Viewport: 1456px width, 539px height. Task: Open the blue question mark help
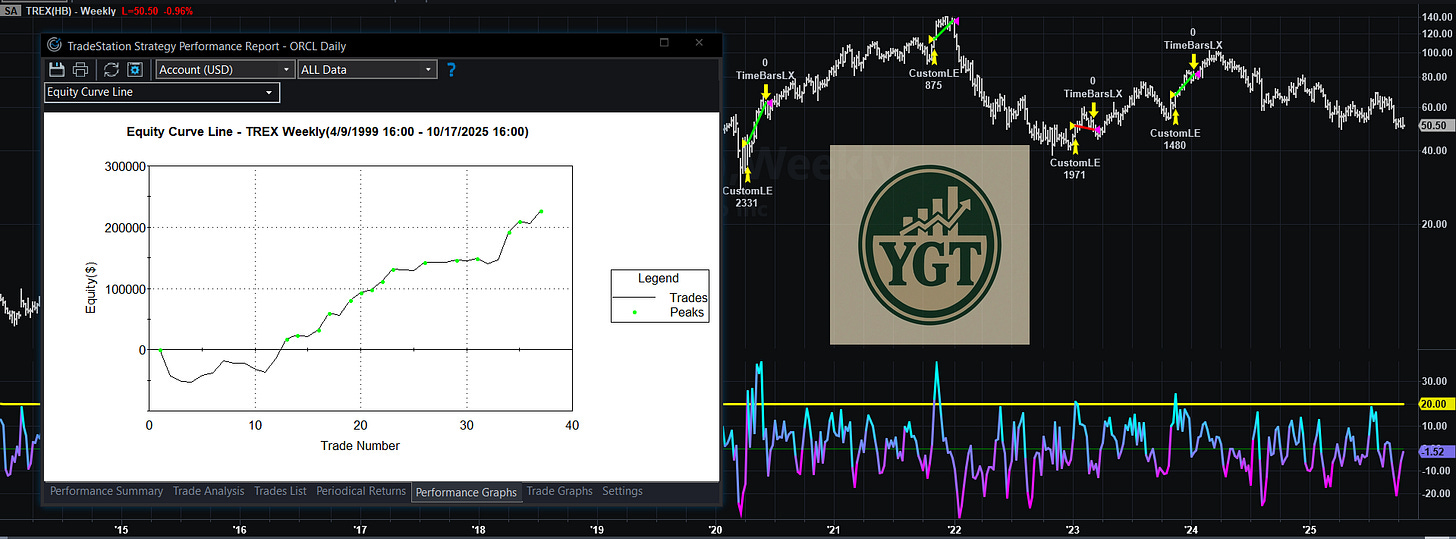pyautogui.click(x=451, y=70)
